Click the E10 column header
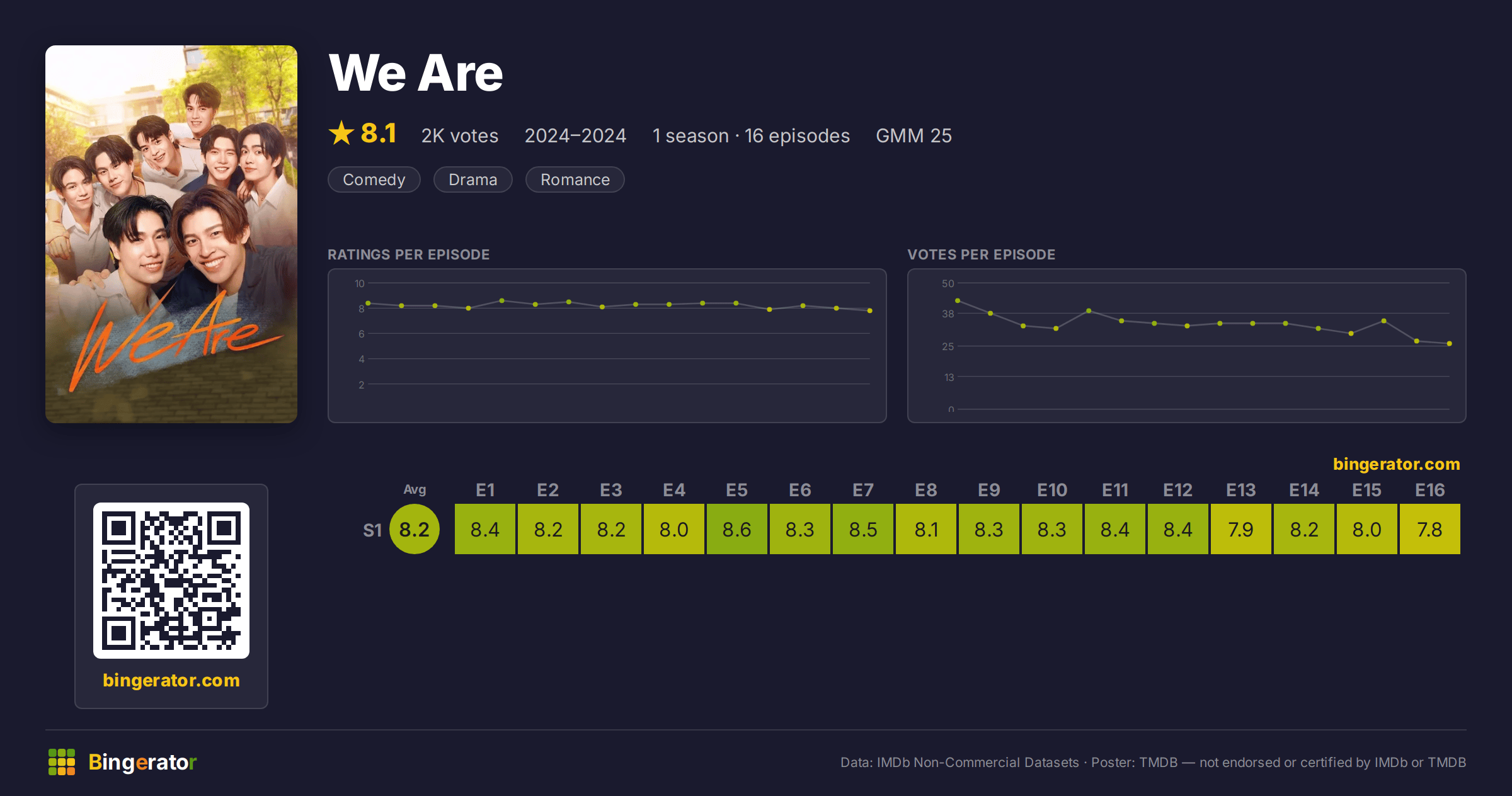1512x796 pixels. coord(1052,490)
